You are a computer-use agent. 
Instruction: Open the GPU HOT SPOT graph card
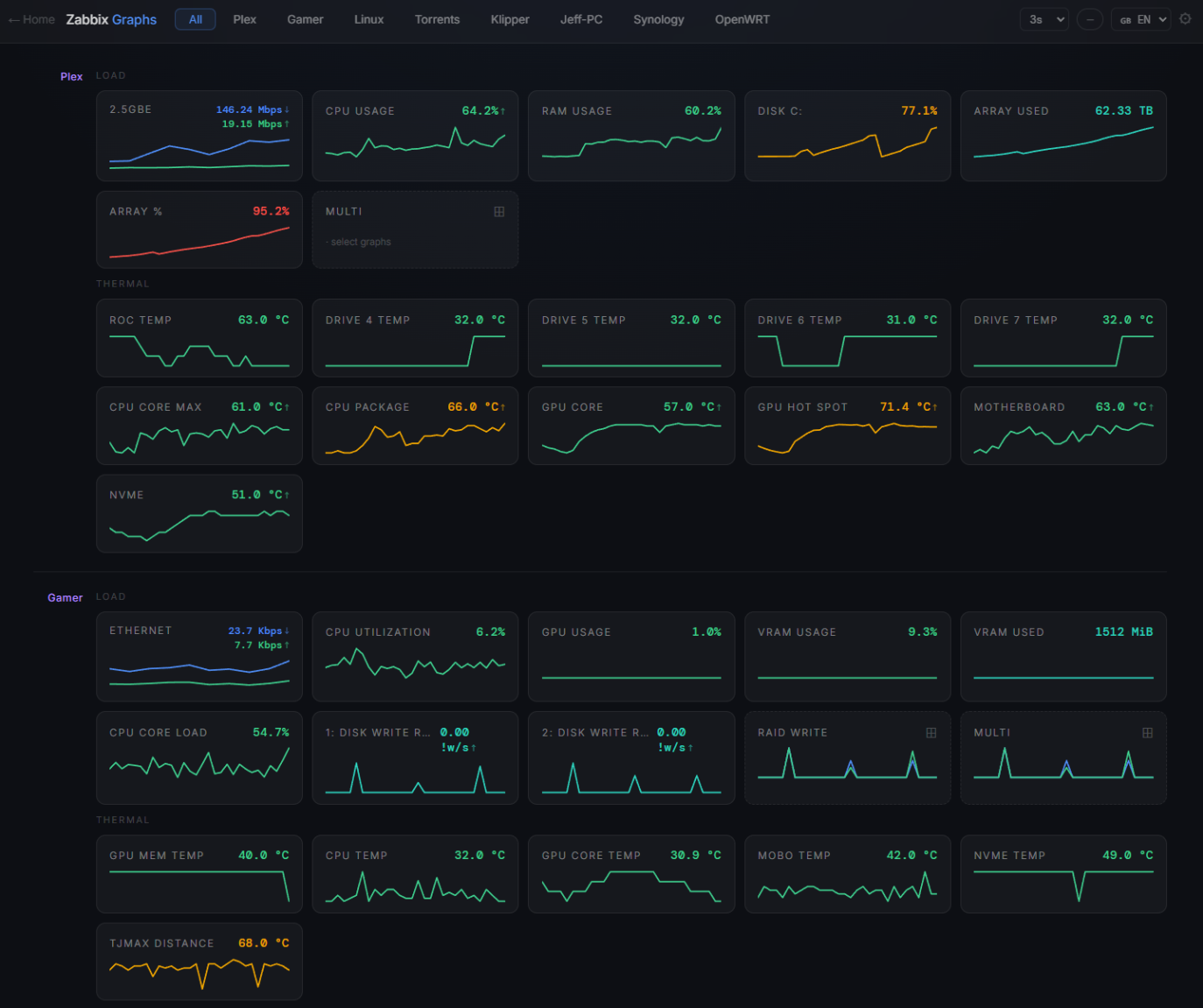pos(848,426)
